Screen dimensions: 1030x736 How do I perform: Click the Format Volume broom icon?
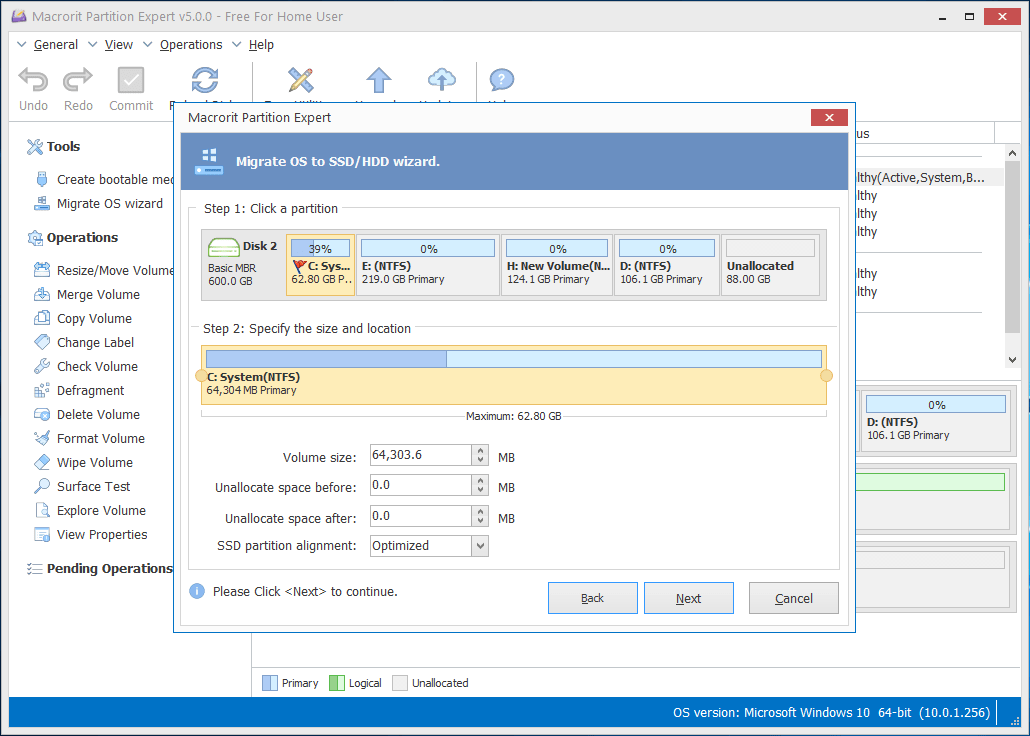[42, 438]
